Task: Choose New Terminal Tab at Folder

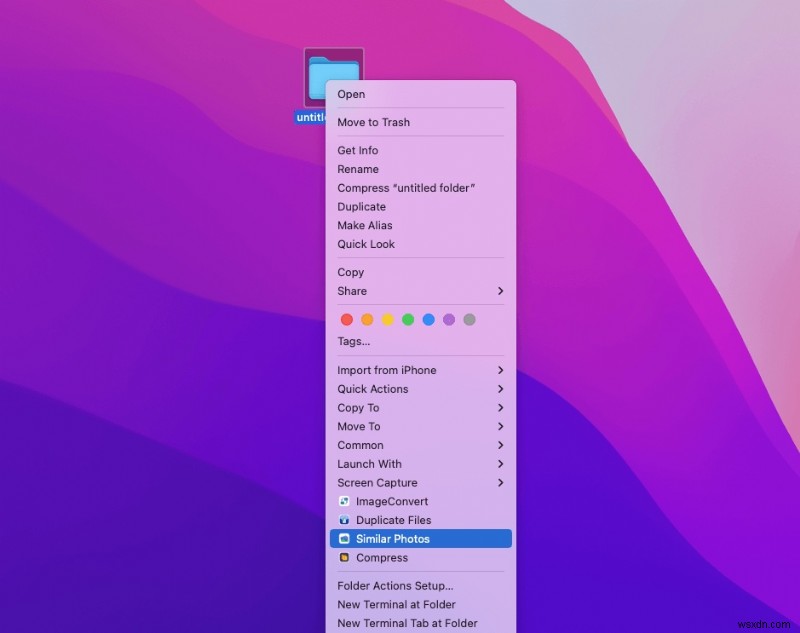Action: [420, 623]
